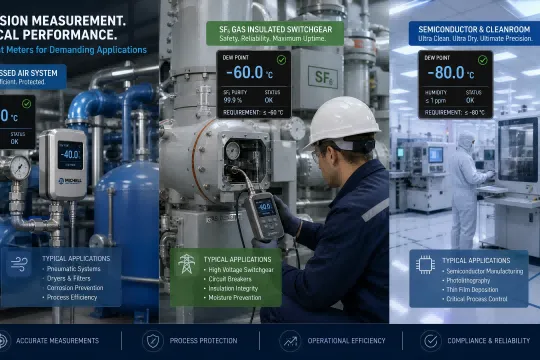Click the 'Compliance & Reliability' footer label
The image size is (540, 360).
[x=488, y=341]
